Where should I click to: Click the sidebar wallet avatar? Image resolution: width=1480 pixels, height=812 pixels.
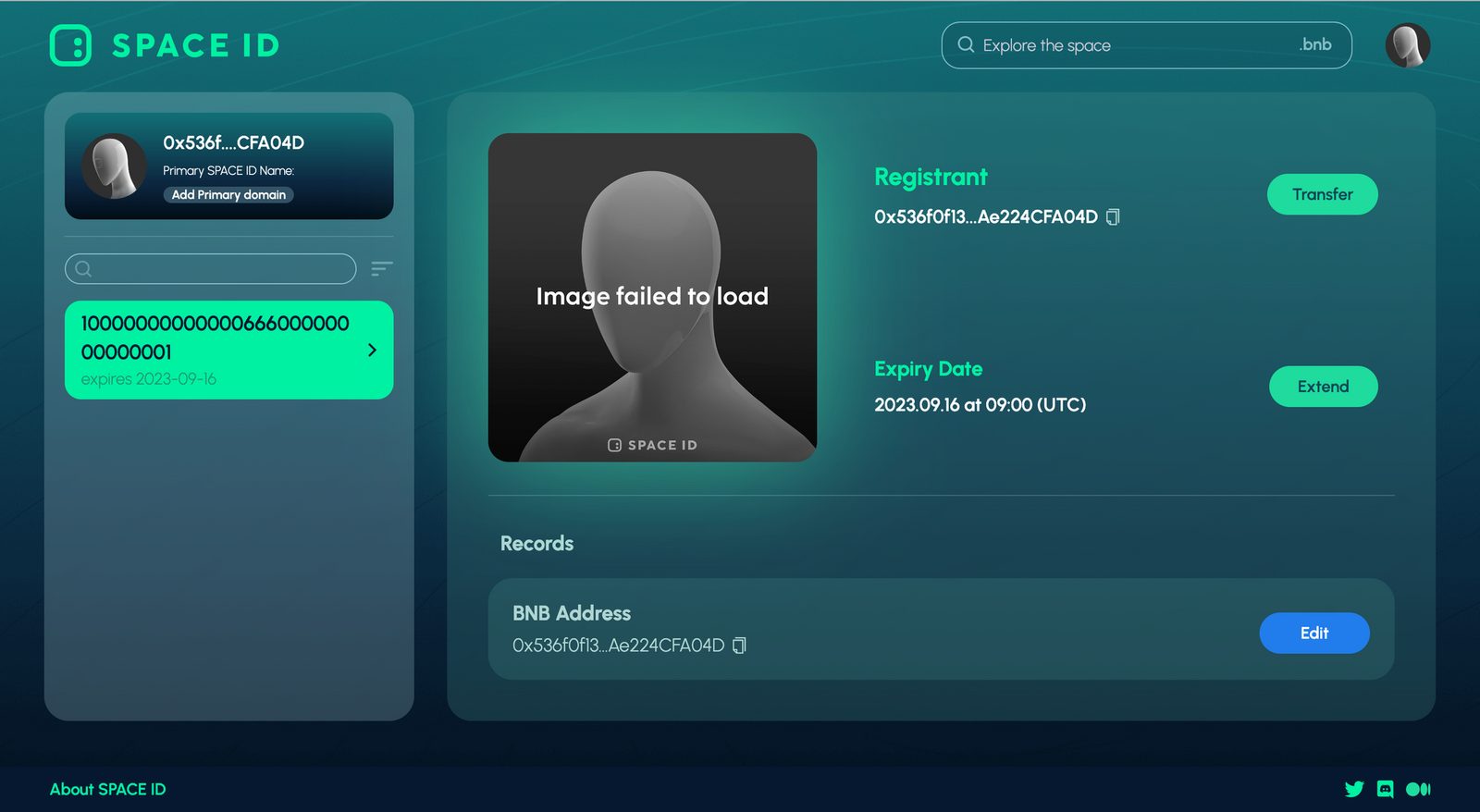point(114,166)
